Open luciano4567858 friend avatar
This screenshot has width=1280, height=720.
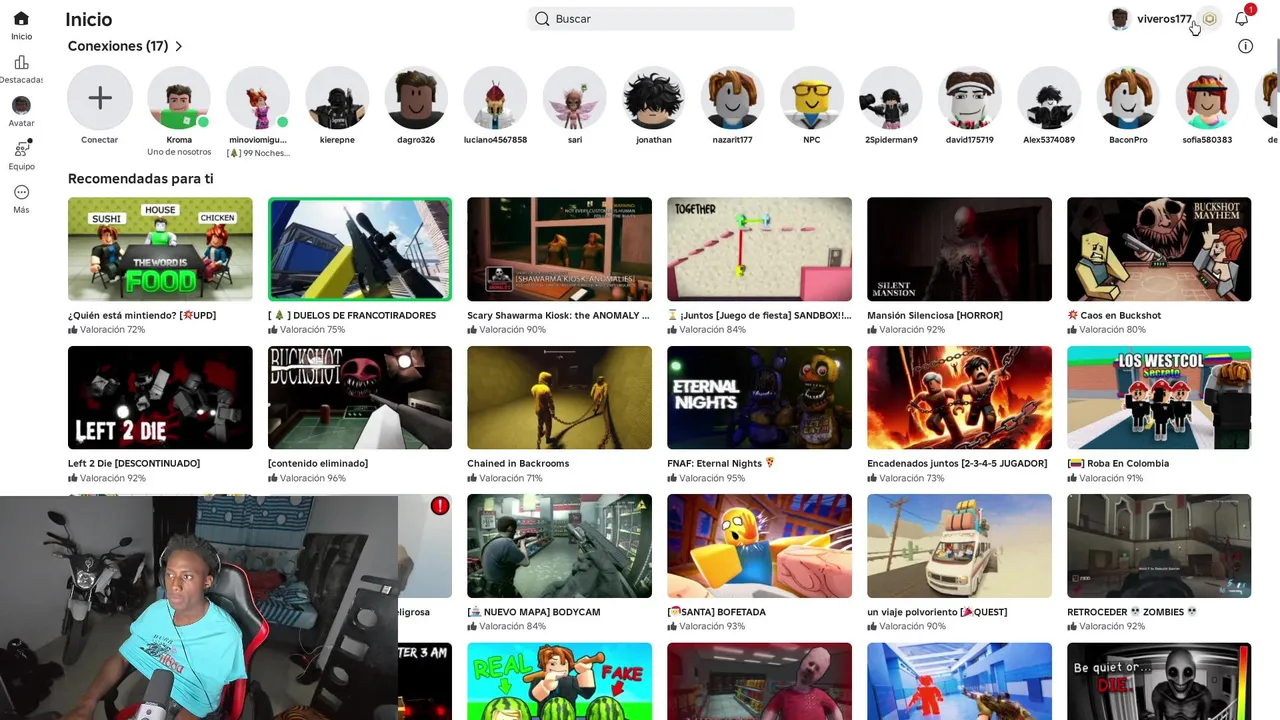point(495,98)
